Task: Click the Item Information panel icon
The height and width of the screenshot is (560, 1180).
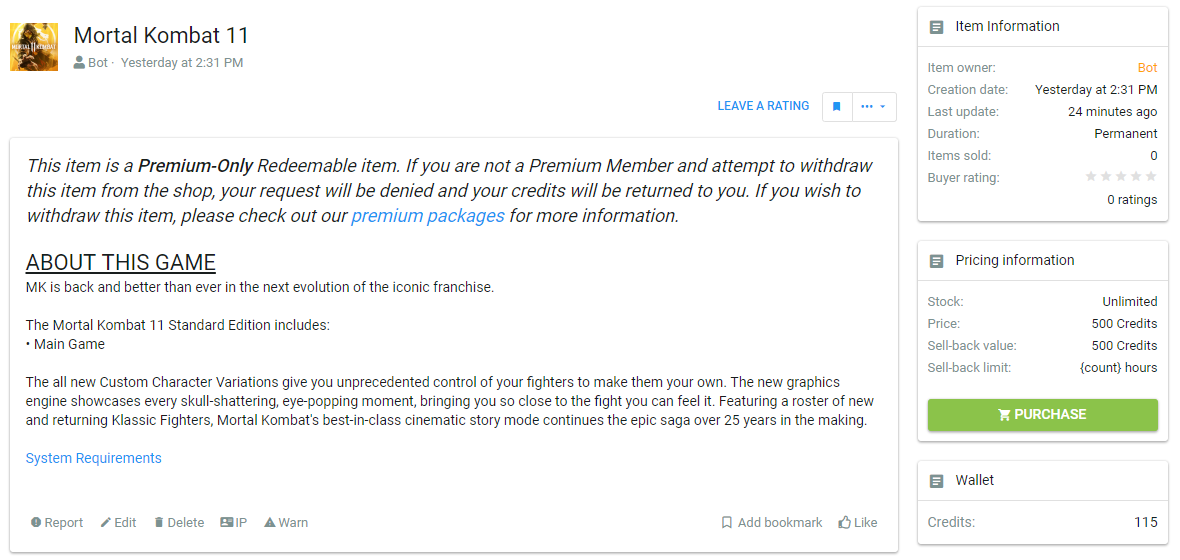Action: 936,27
